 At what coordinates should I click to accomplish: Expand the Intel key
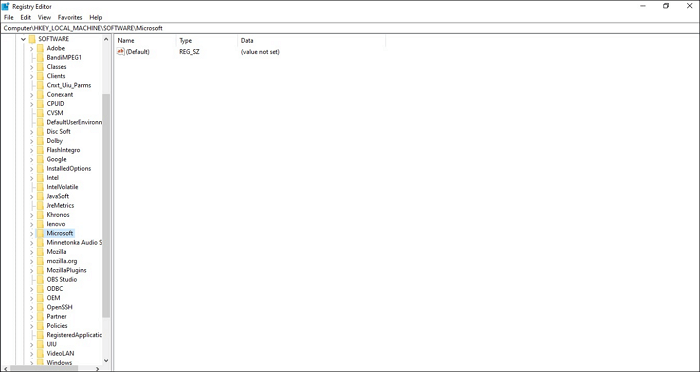32,178
